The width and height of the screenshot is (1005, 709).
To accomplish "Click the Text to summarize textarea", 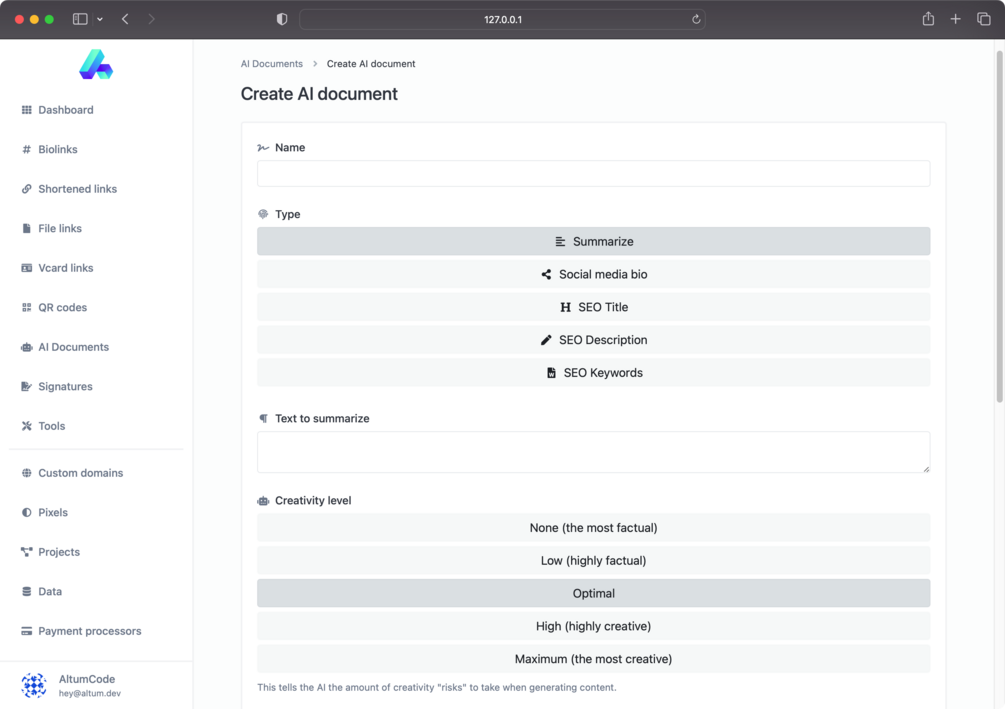I will (594, 452).
